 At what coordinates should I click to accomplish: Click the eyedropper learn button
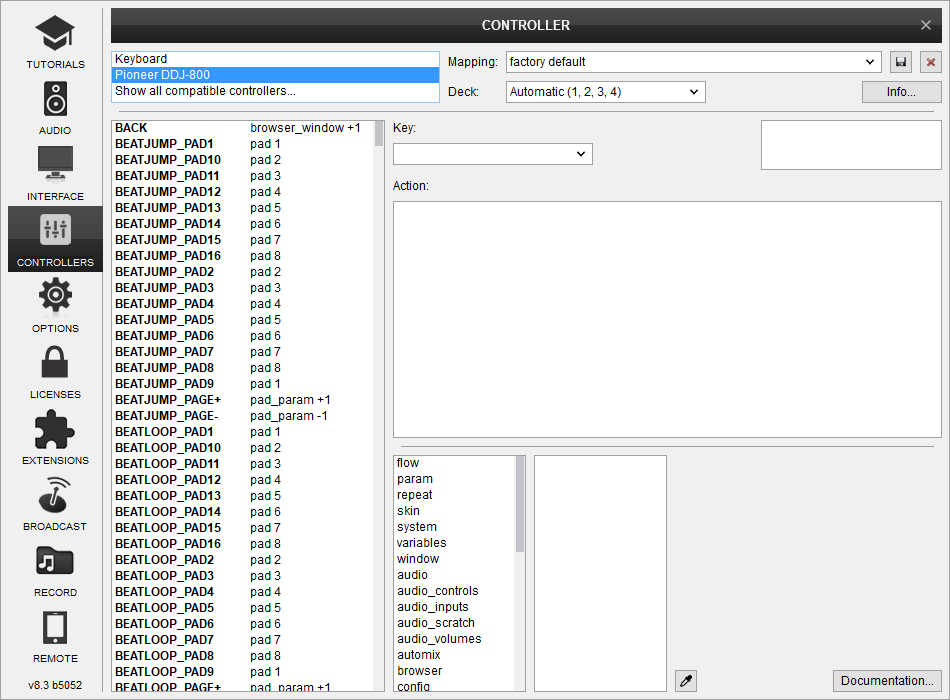686,681
